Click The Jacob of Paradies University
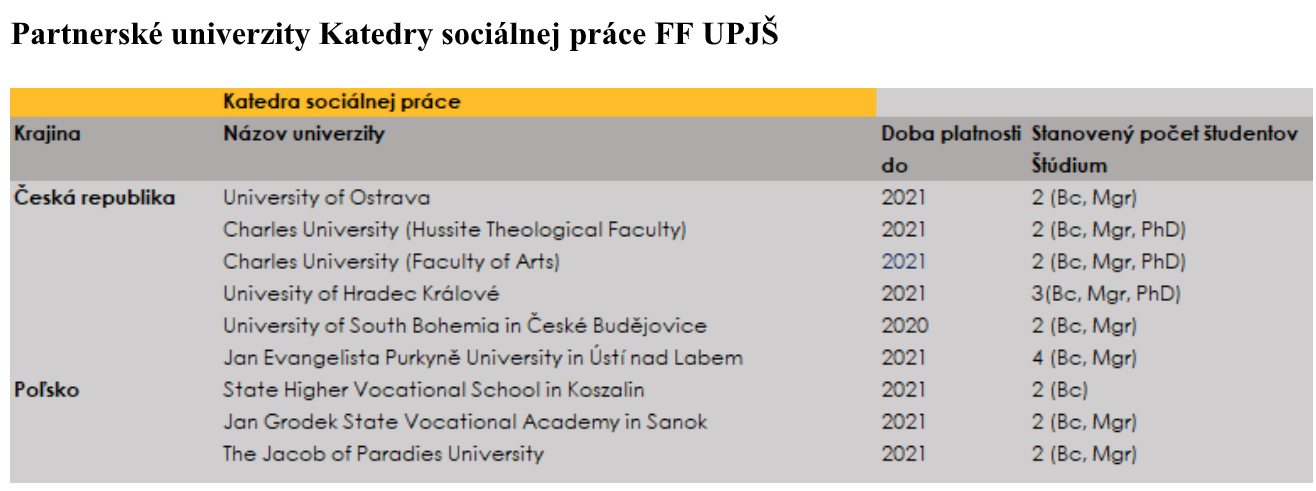Image resolution: width=1316 pixels, height=491 pixels. [x=384, y=454]
